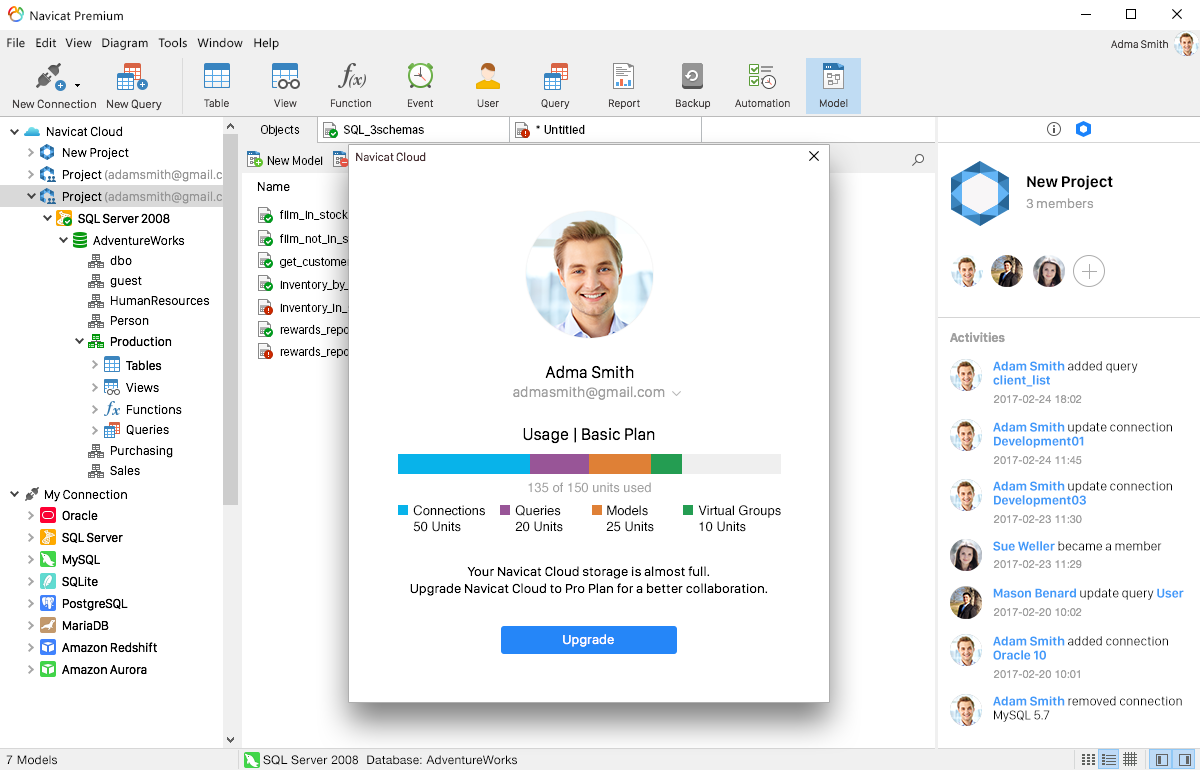Switch to the Untitled tab

(x=606, y=130)
